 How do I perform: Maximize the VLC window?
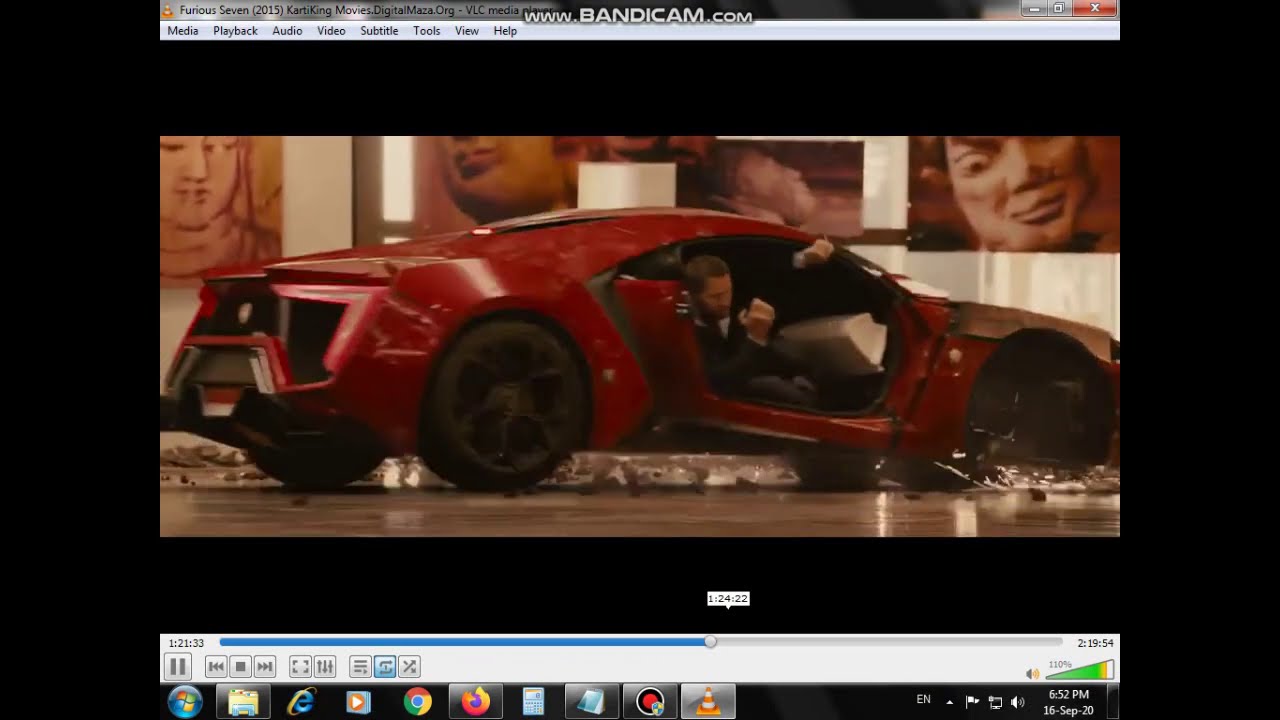pyautogui.click(x=1059, y=9)
